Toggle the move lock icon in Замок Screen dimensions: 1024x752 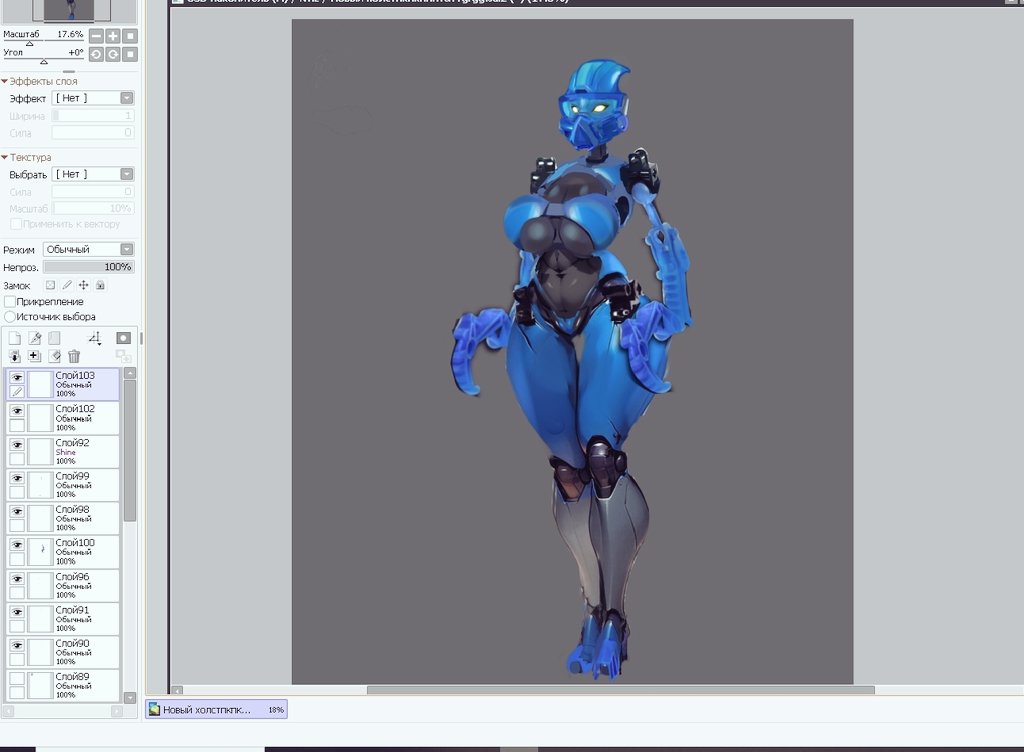(83, 285)
